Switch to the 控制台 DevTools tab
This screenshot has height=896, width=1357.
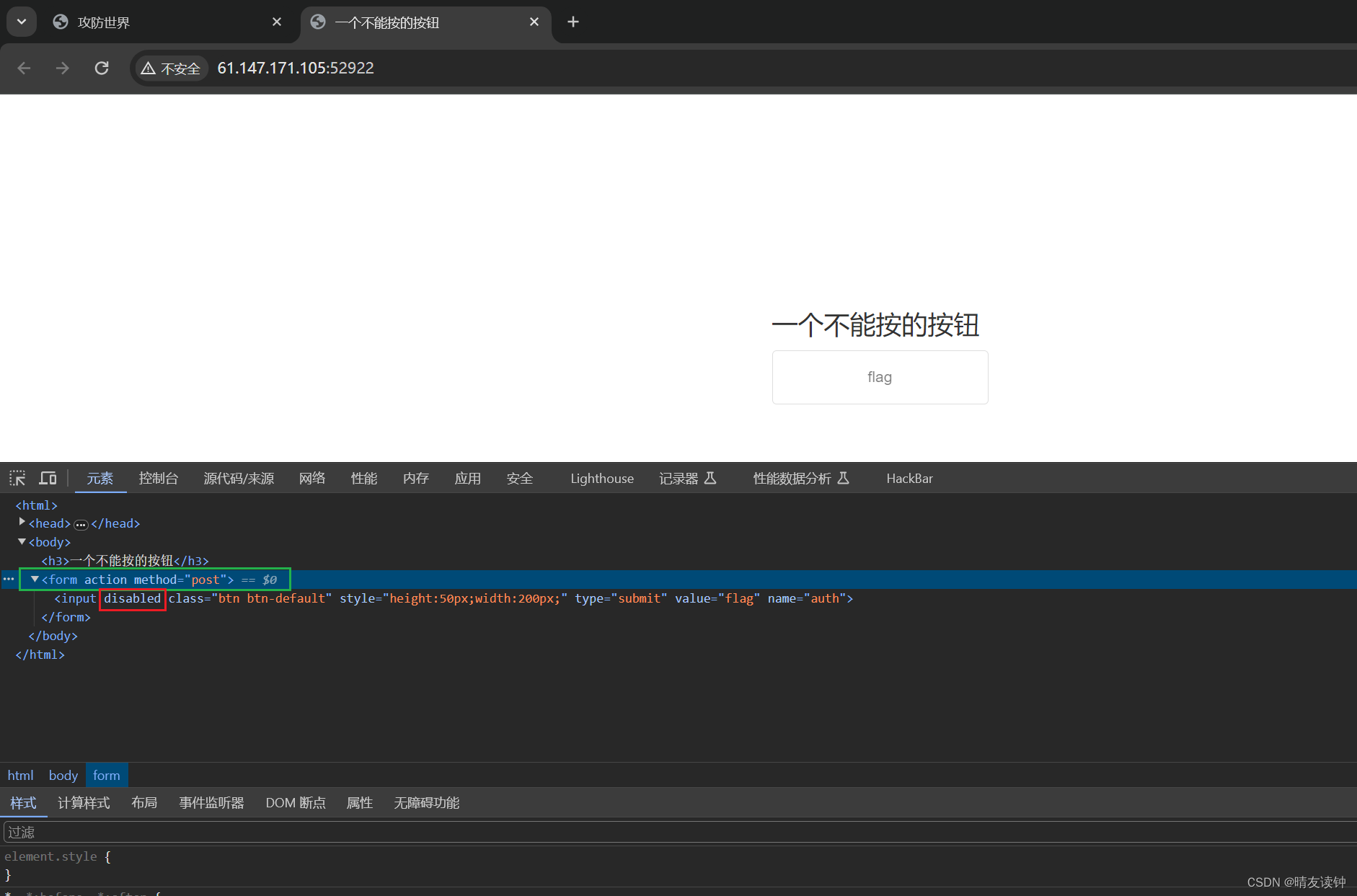[x=159, y=478]
